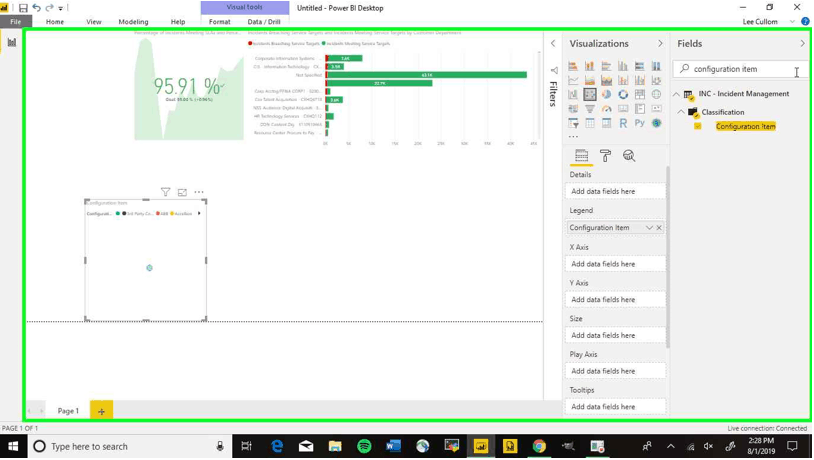
Task: Choose the 100% stacked column chart visual
Action: pyautogui.click(x=657, y=66)
